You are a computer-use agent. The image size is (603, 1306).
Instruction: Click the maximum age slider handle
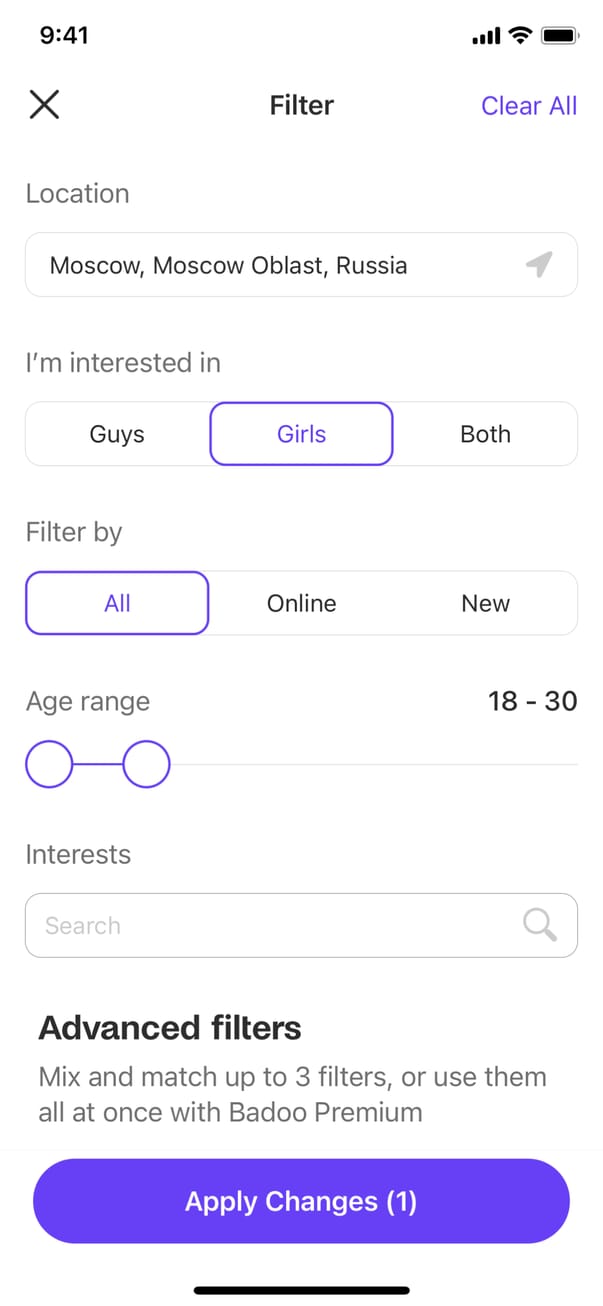click(x=146, y=765)
